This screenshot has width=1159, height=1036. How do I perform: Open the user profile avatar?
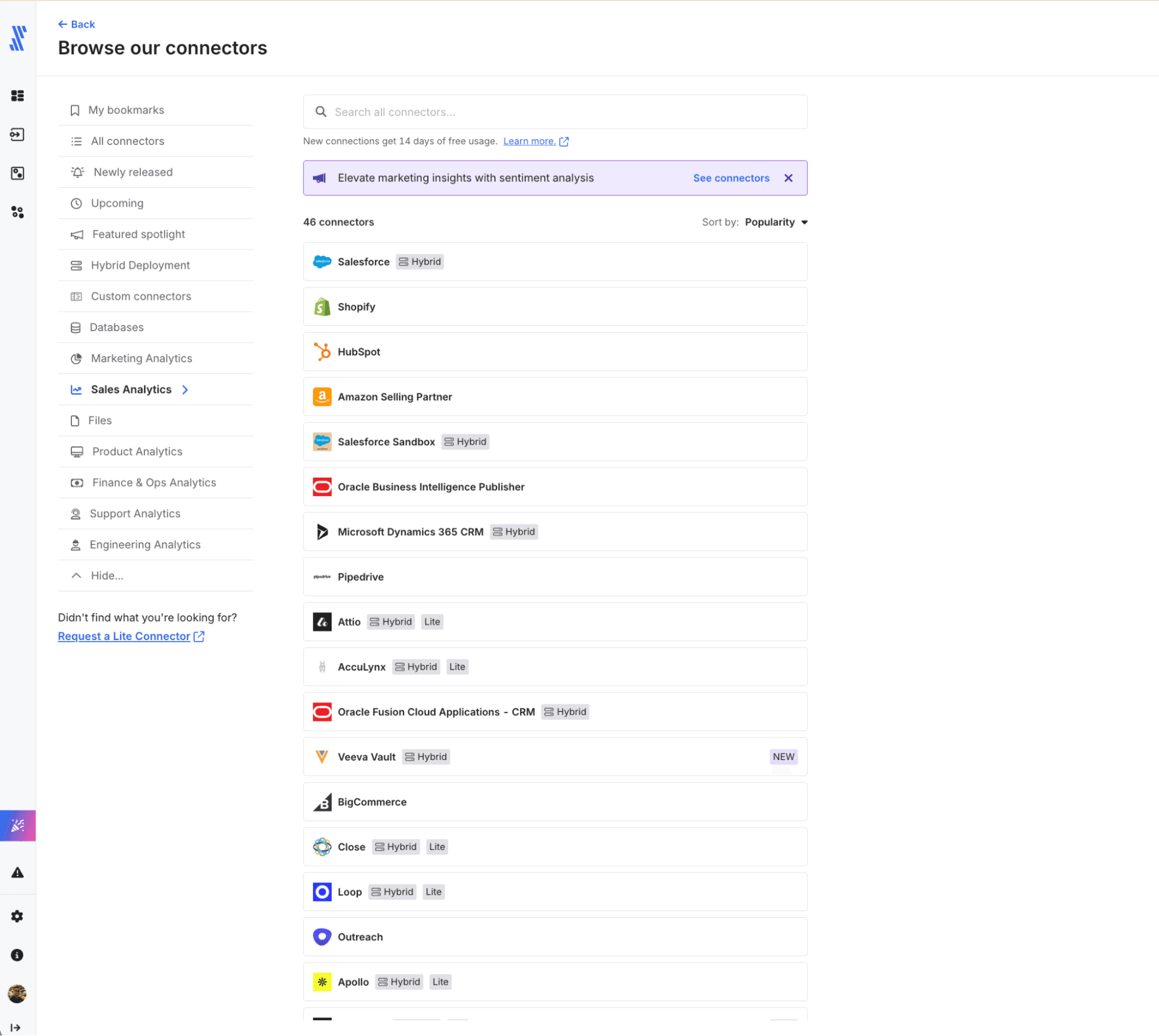(17, 994)
